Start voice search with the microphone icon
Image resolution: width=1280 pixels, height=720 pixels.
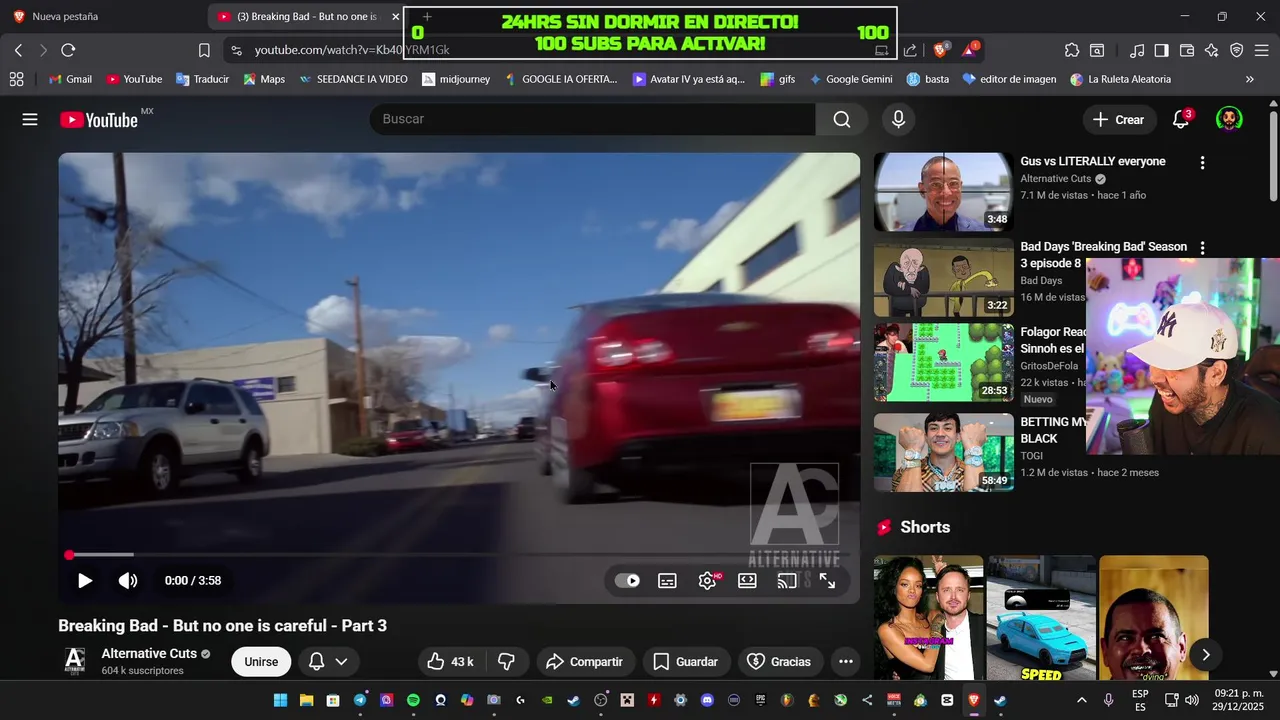pos(898,119)
